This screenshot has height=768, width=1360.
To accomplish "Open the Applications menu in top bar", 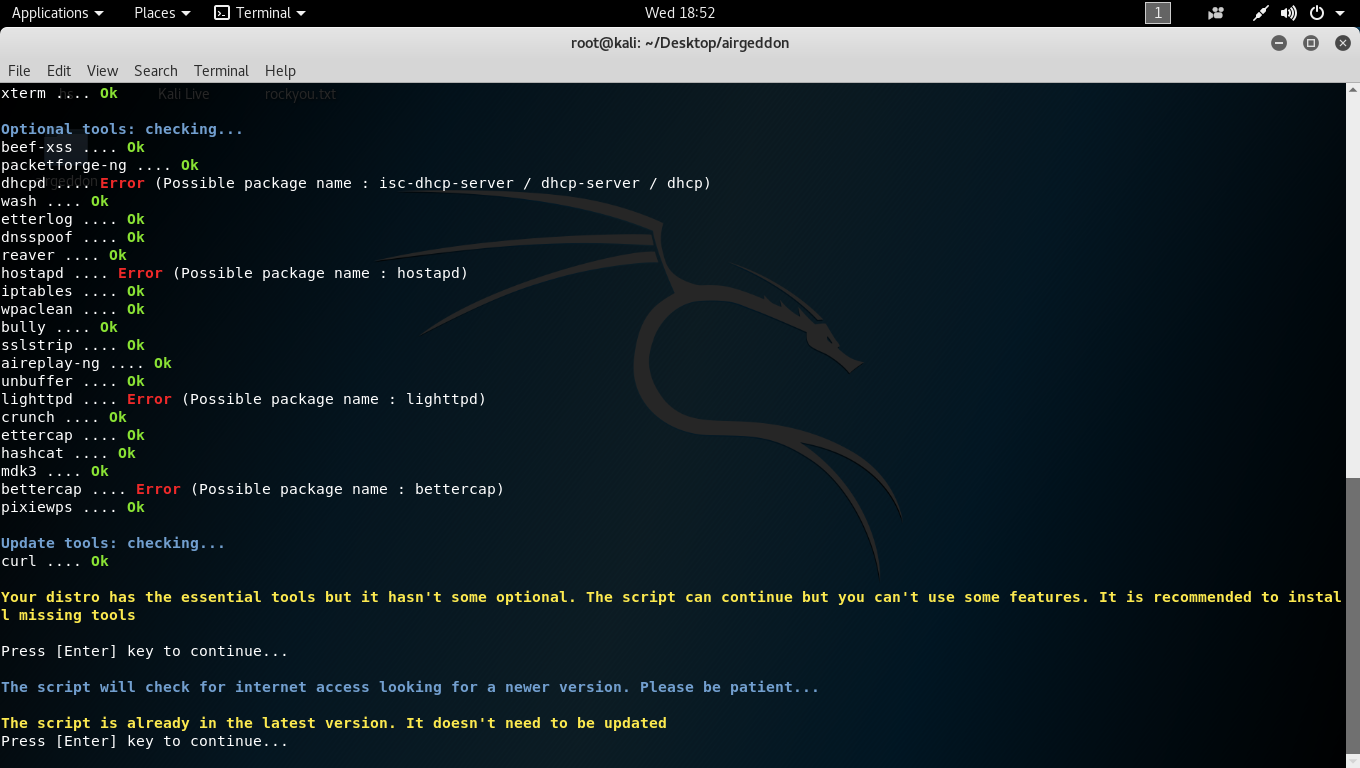I will [x=57, y=13].
